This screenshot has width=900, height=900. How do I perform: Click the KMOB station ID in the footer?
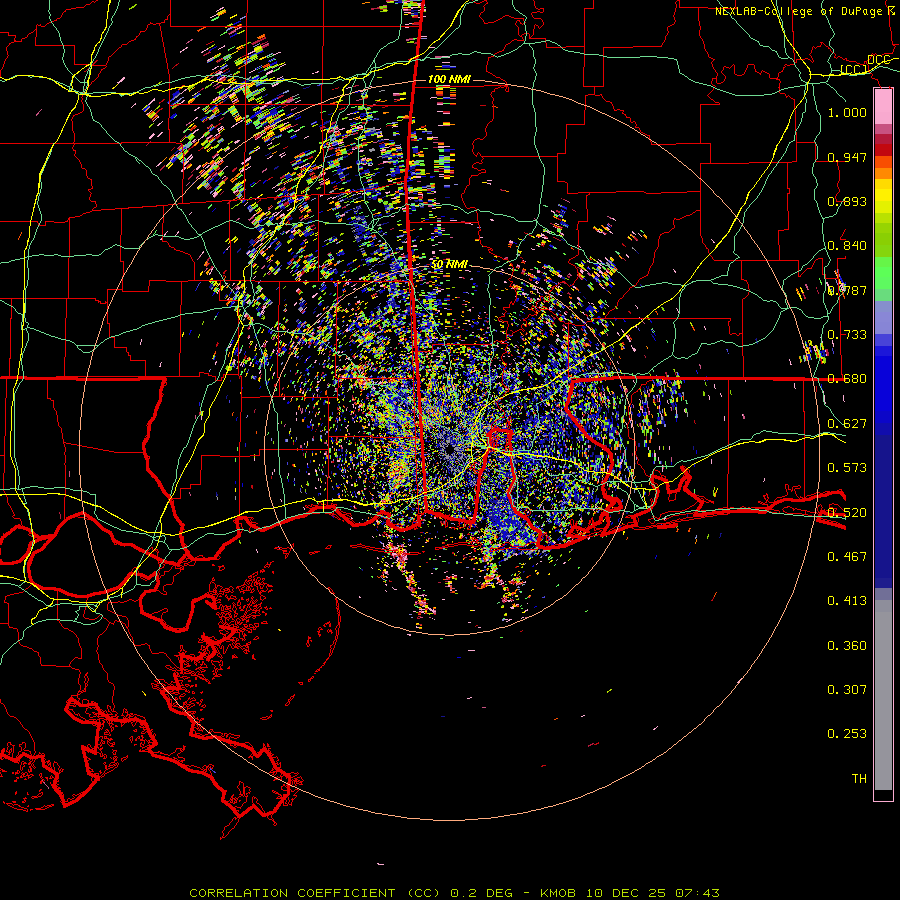[x=560, y=893]
